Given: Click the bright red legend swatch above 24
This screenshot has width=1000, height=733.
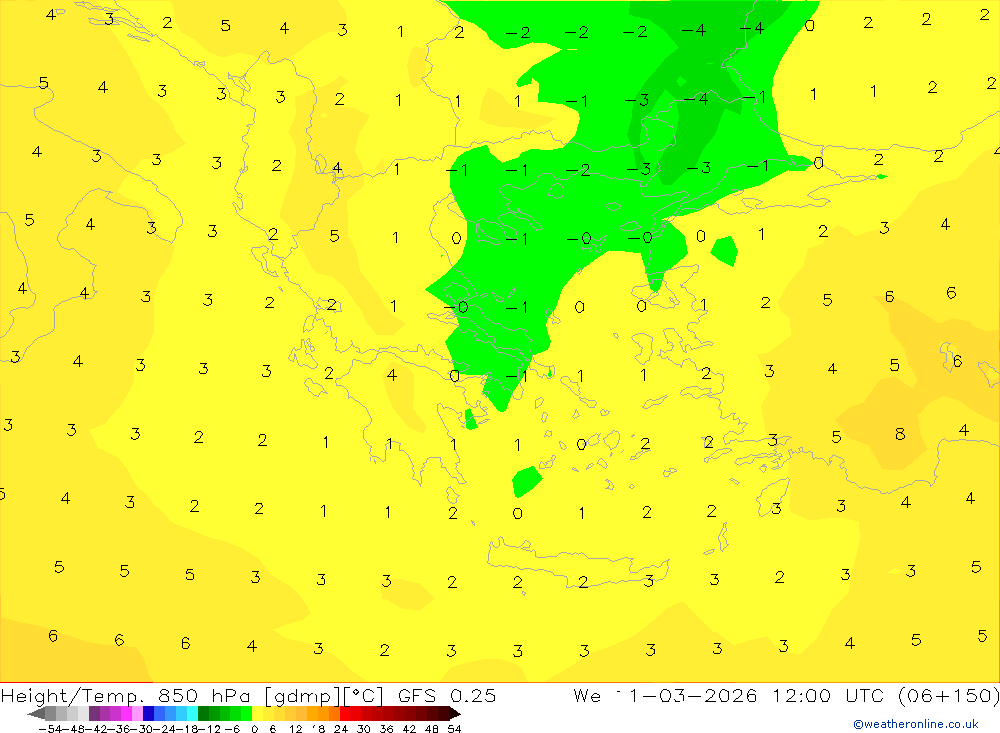Looking at the screenshot, I should [345, 713].
